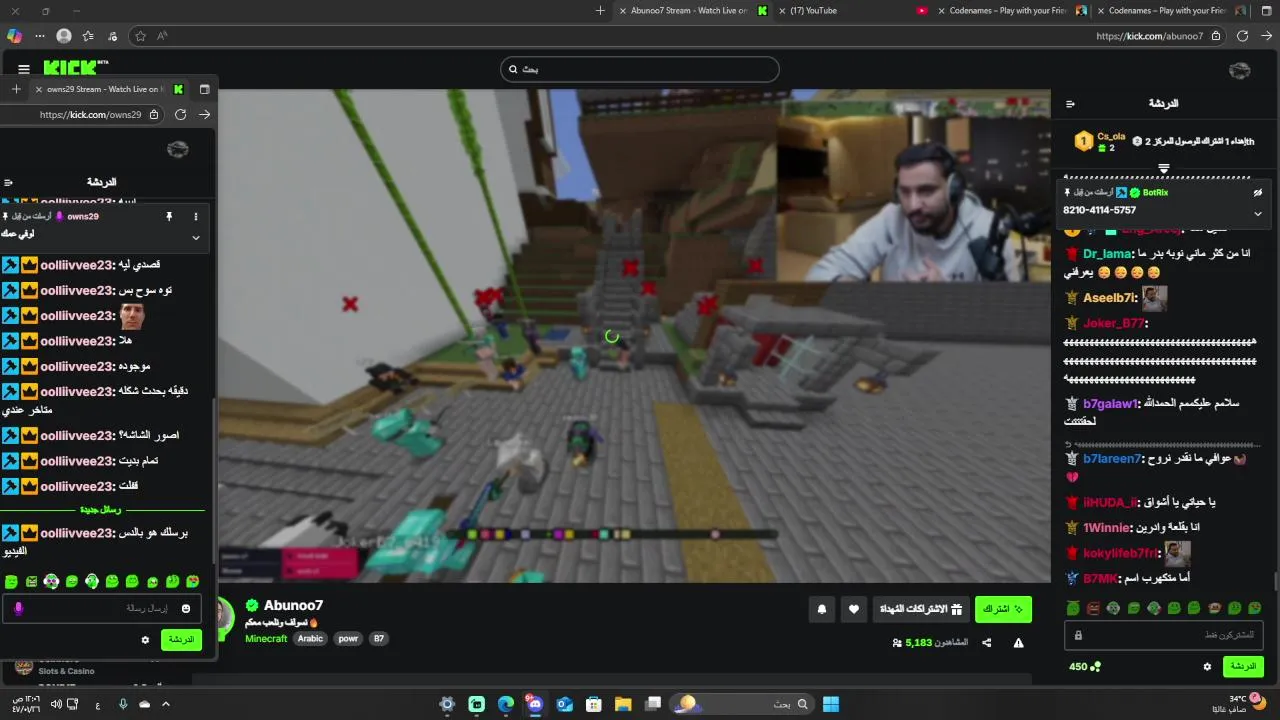Click the heart follow button
Viewport: 1280px width, 720px height.
tap(853, 609)
